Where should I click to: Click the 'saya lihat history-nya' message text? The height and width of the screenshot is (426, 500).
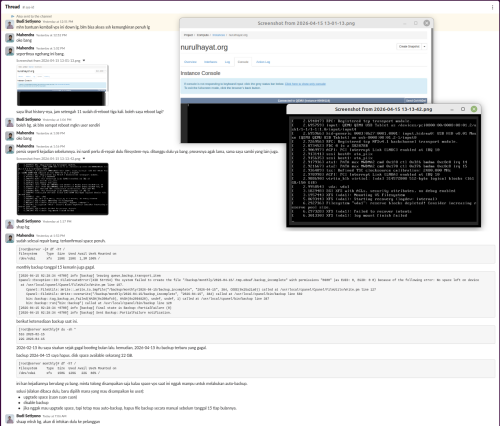point(90,112)
